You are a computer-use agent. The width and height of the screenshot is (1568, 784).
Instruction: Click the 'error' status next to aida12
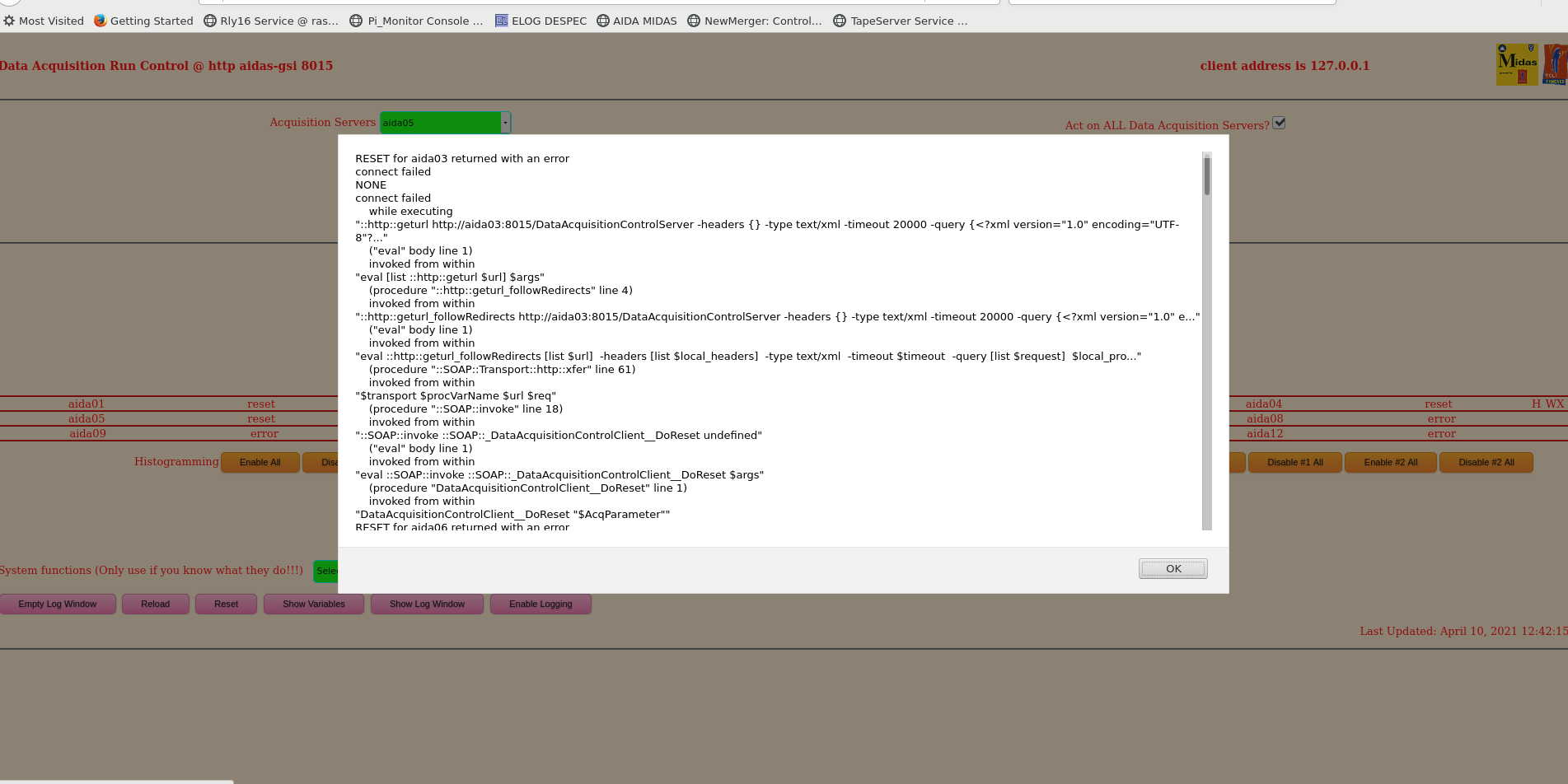pos(1442,433)
